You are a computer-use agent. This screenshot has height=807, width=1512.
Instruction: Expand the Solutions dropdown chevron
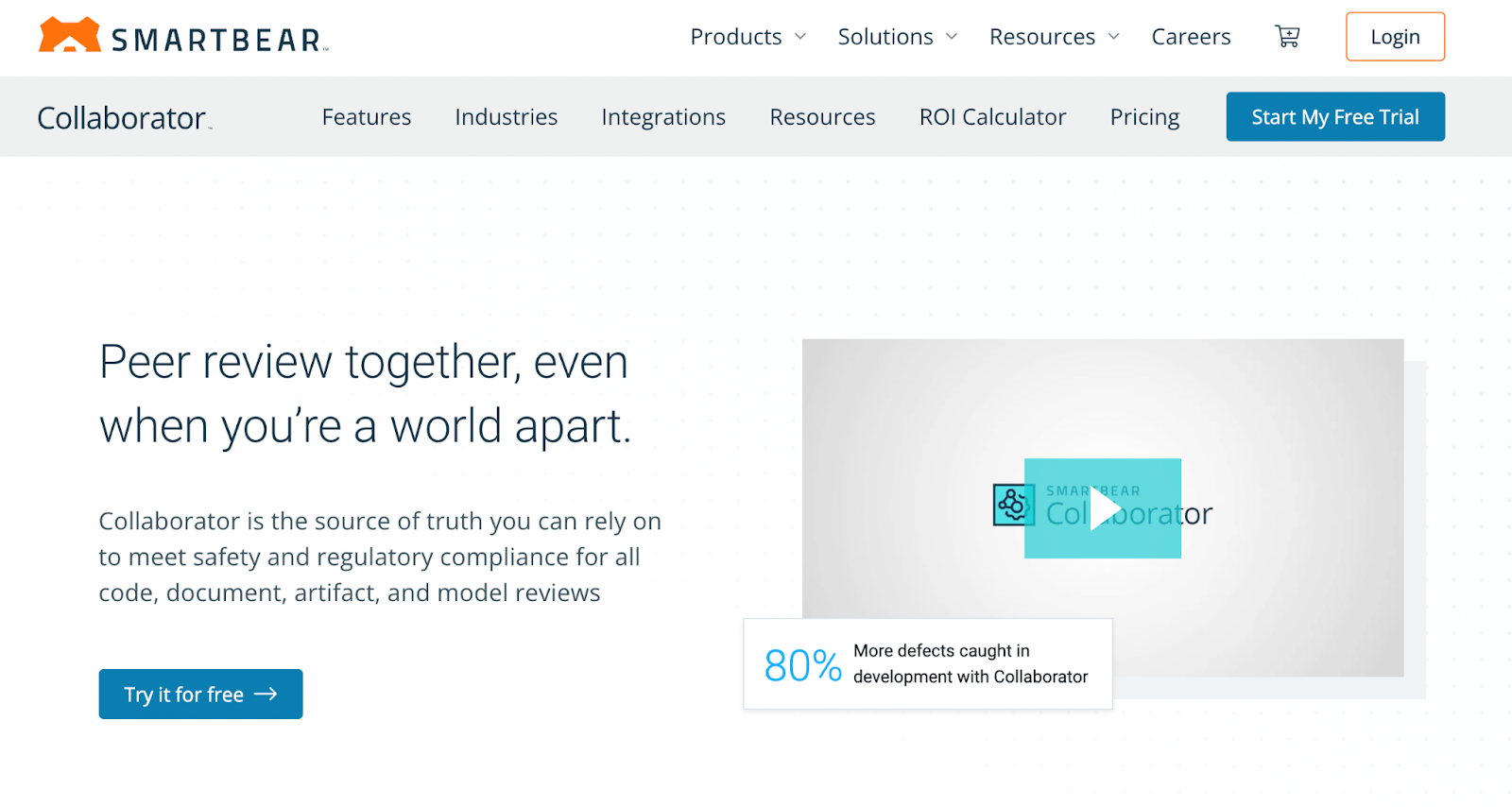(952, 37)
